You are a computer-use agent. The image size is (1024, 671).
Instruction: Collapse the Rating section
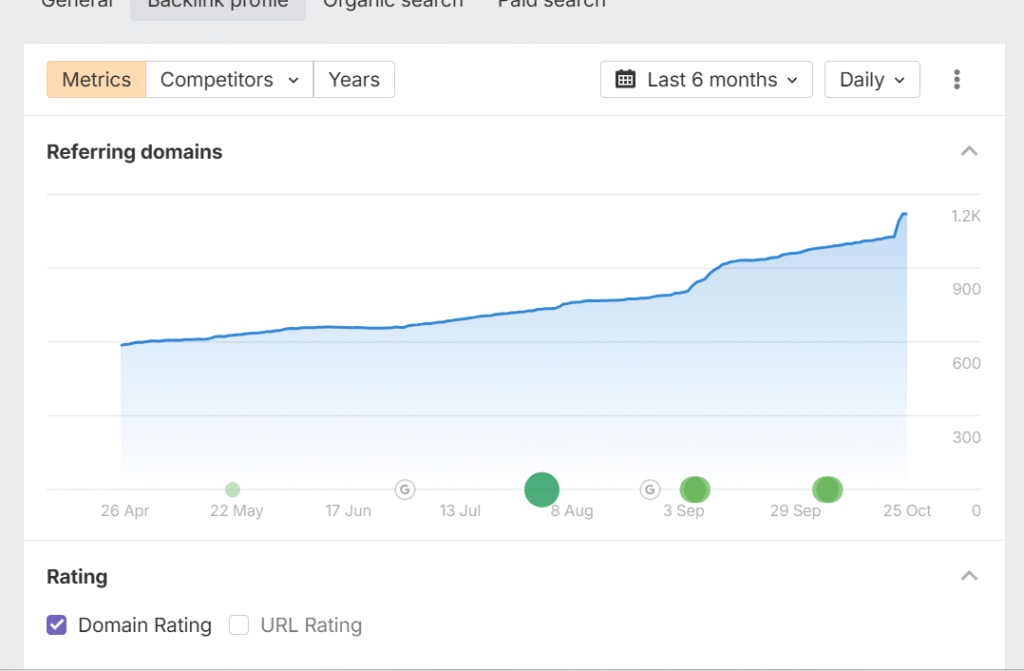pos(968,577)
